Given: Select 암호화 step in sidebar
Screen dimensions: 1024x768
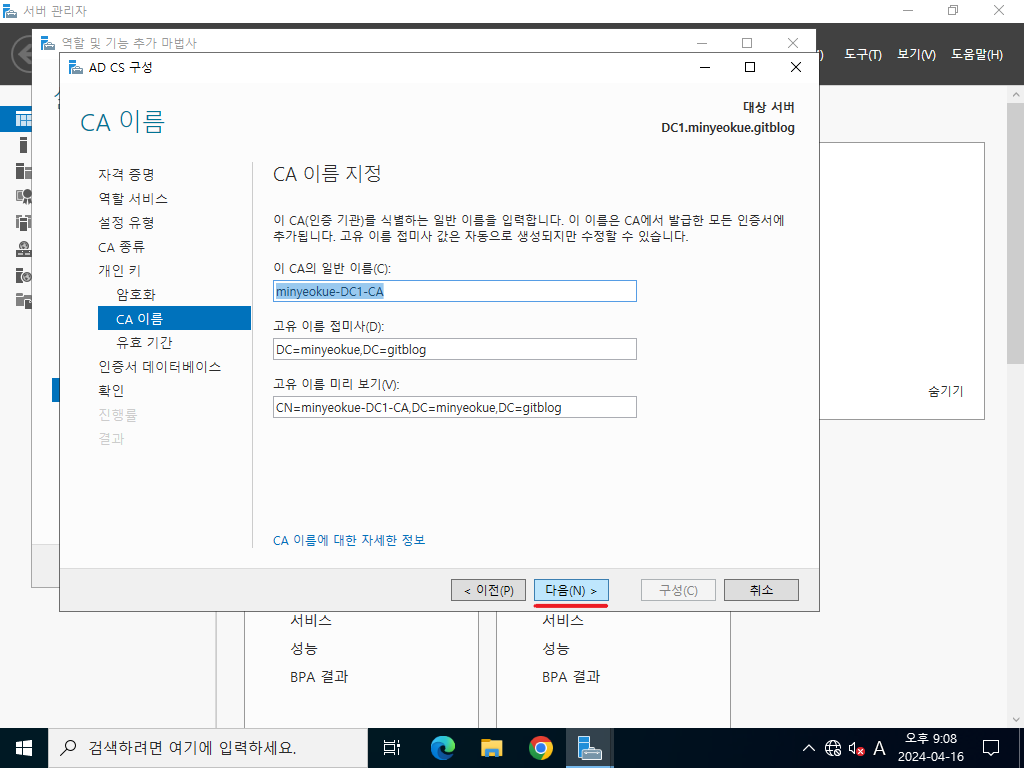Looking at the screenshot, I should point(136,295).
